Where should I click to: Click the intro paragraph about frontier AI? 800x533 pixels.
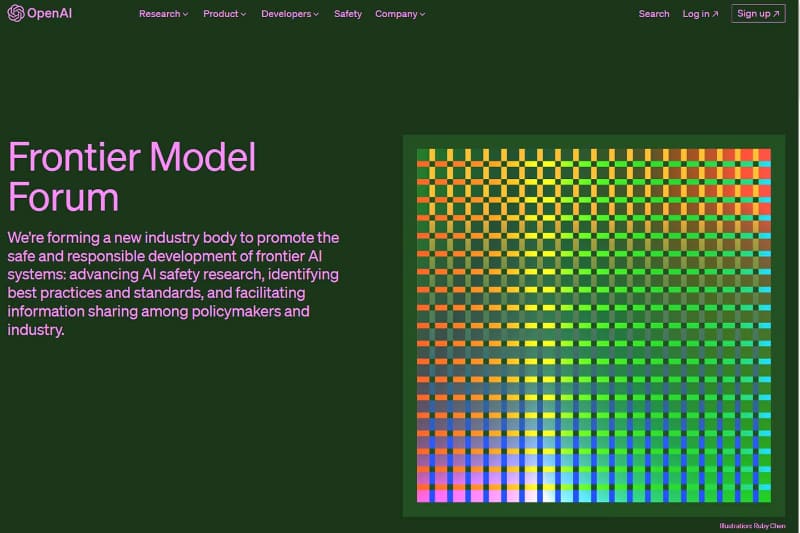(173, 284)
